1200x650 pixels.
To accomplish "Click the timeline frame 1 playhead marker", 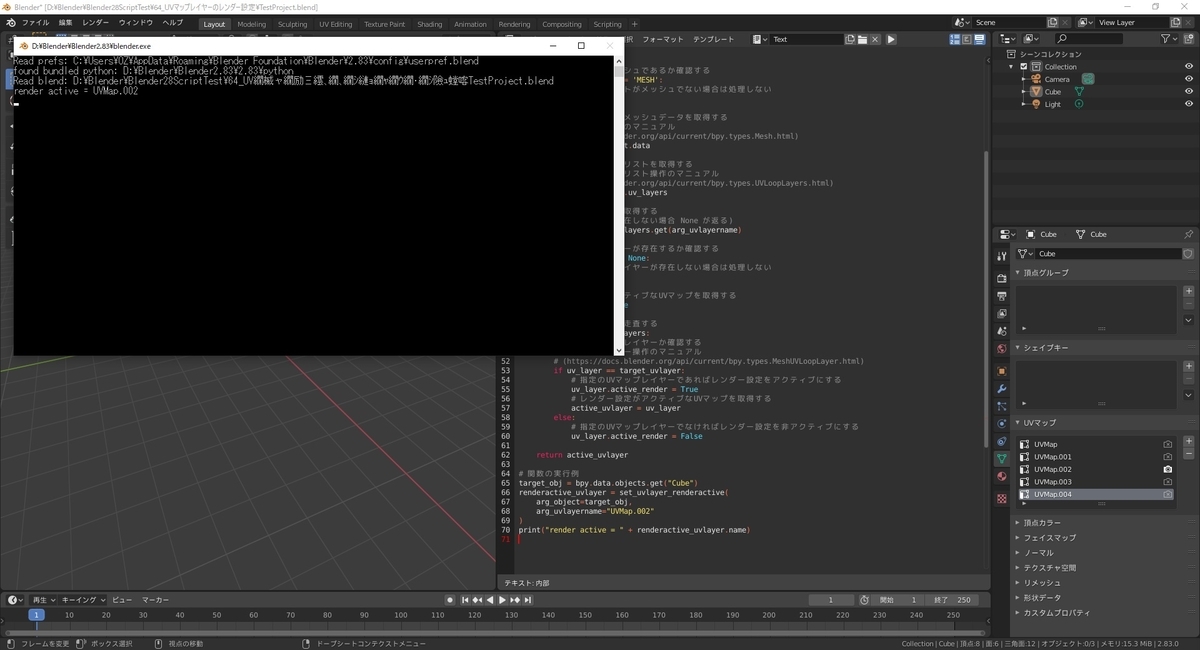I will (x=36, y=615).
